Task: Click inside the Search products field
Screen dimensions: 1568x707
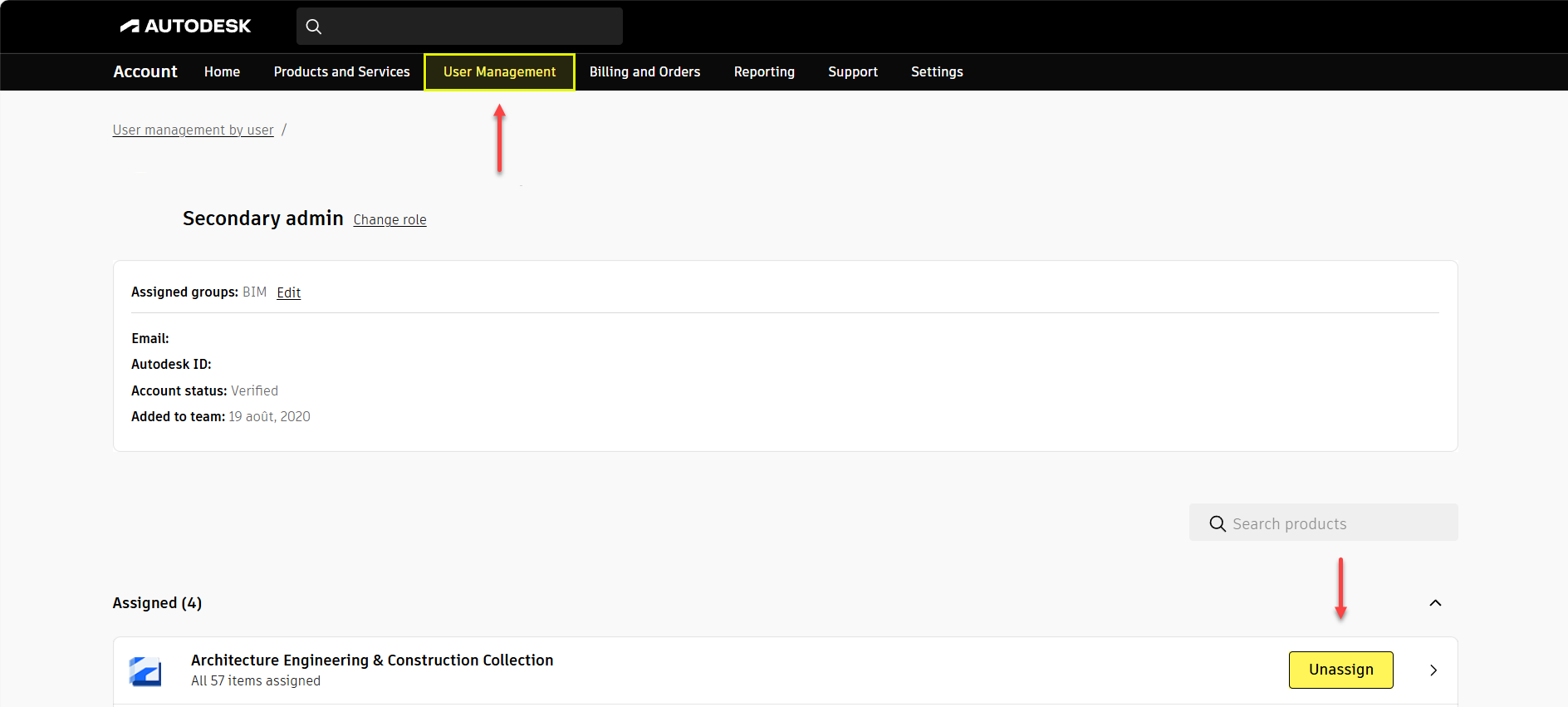Action: tap(1323, 523)
